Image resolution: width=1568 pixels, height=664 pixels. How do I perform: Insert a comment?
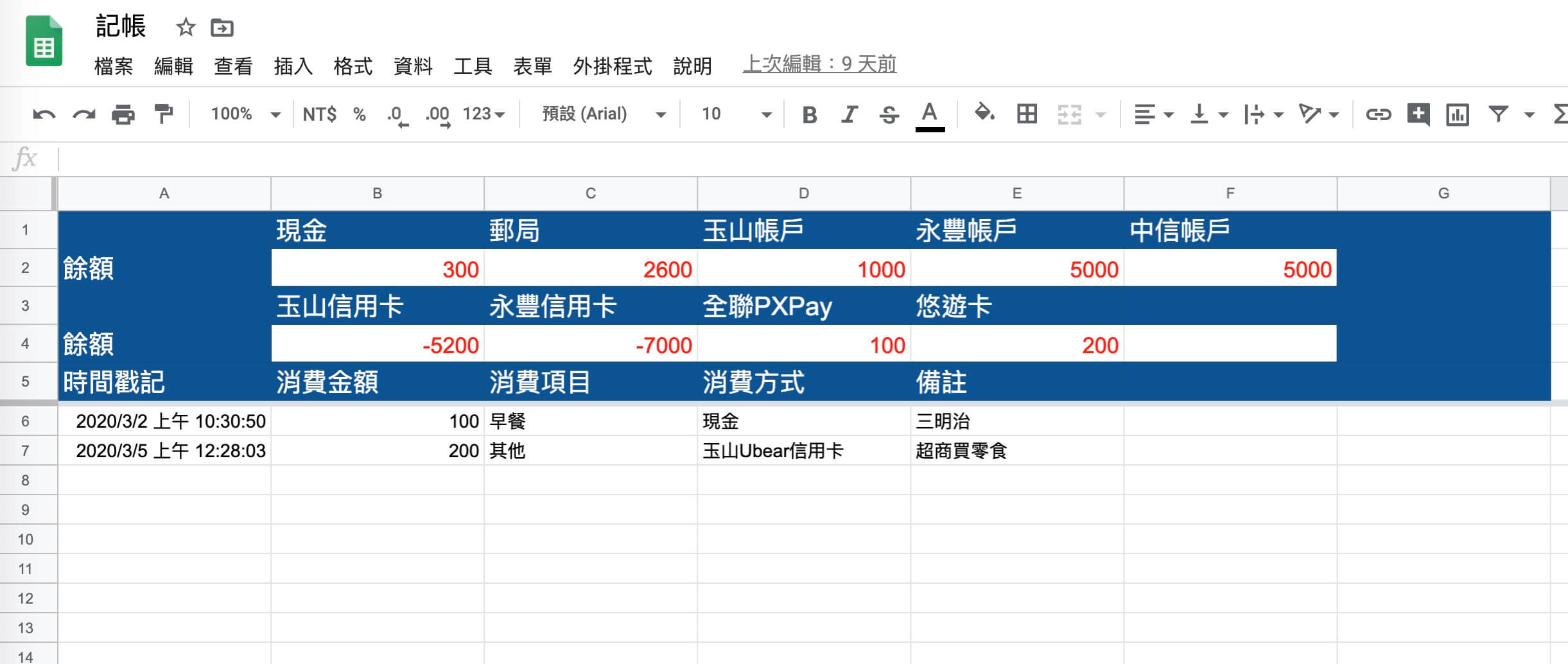(1418, 114)
